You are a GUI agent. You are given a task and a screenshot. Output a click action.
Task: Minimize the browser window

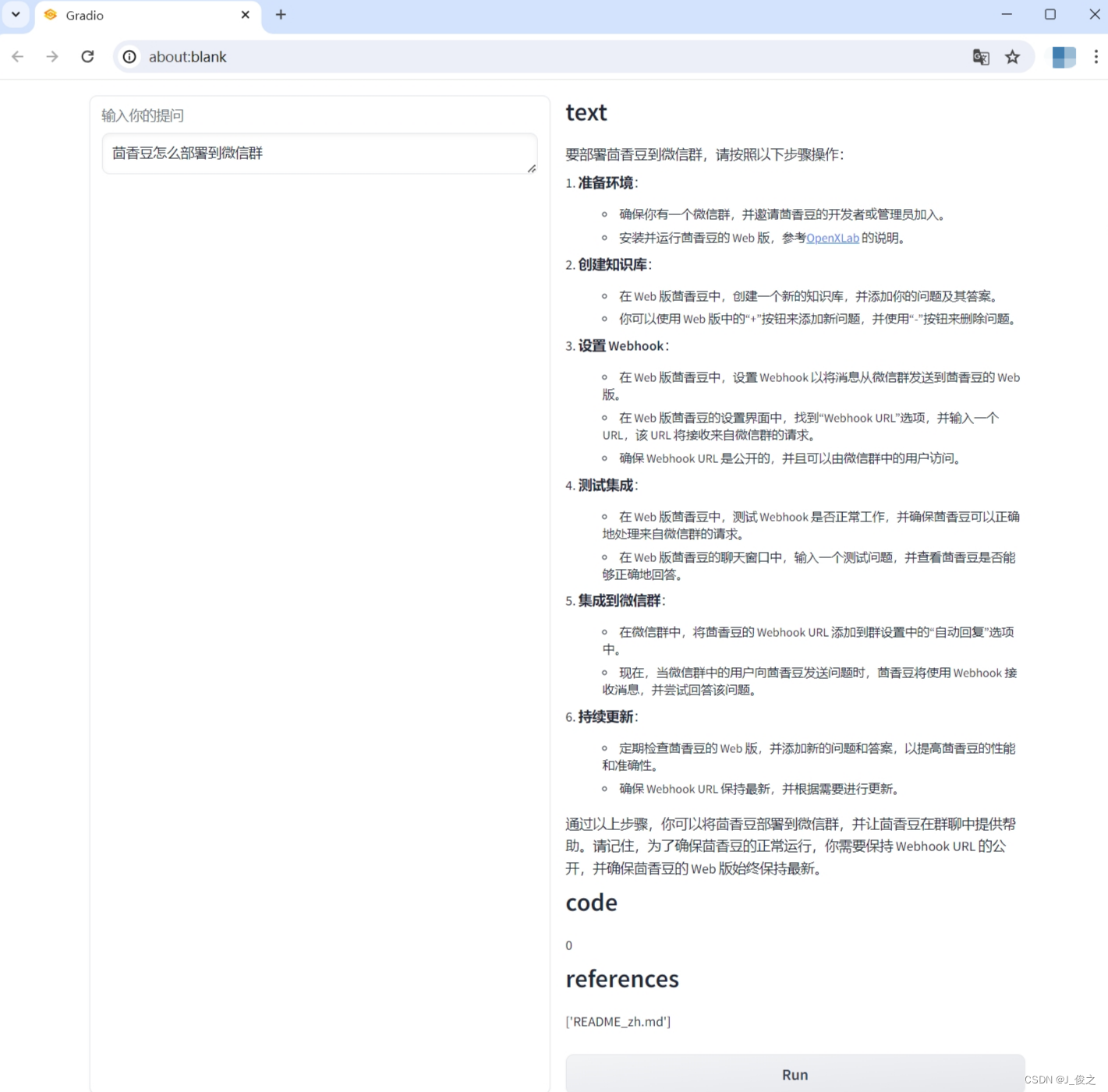[x=1007, y=14]
